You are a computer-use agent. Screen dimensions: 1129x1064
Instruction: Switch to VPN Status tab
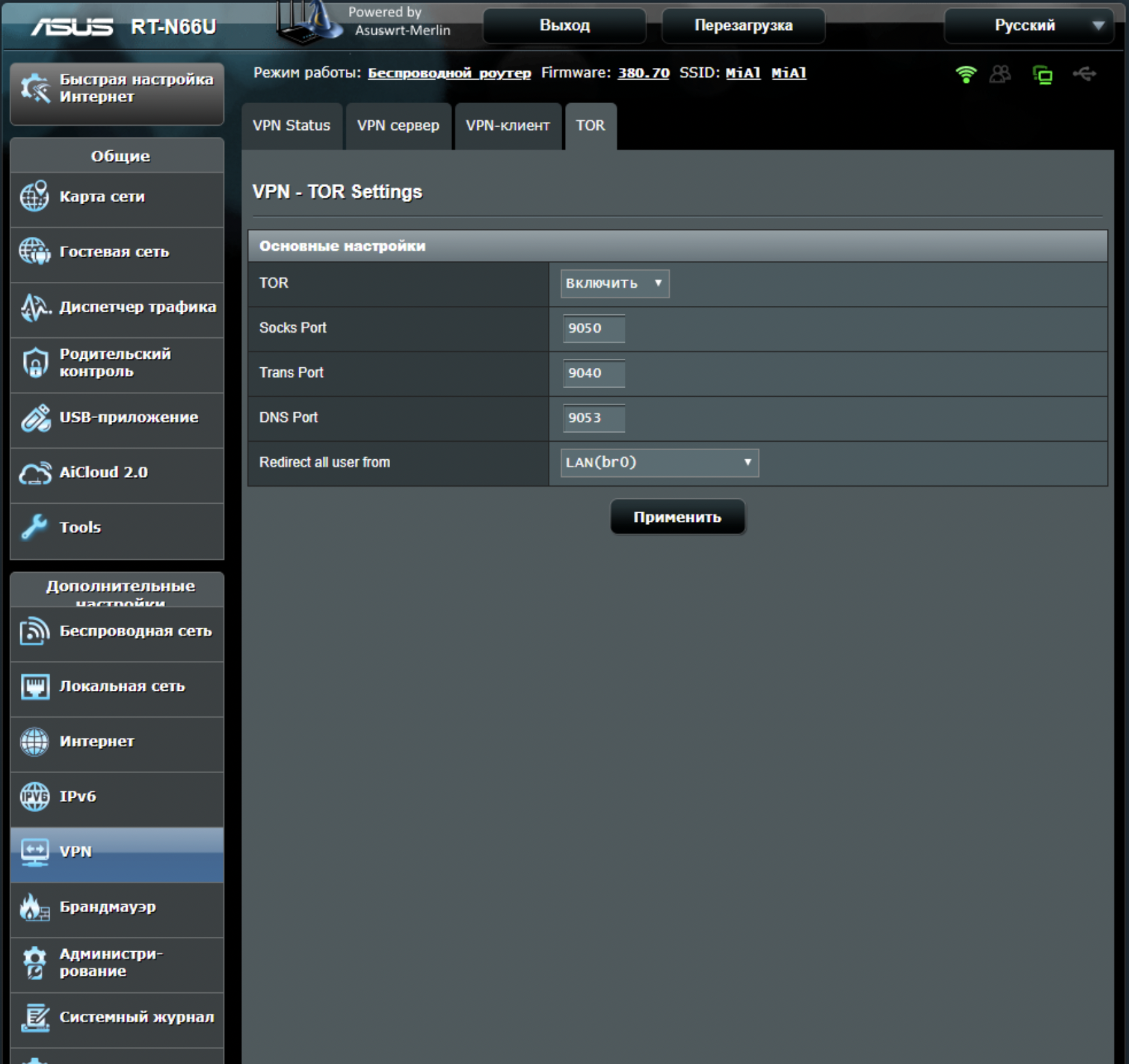pos(292,126)
